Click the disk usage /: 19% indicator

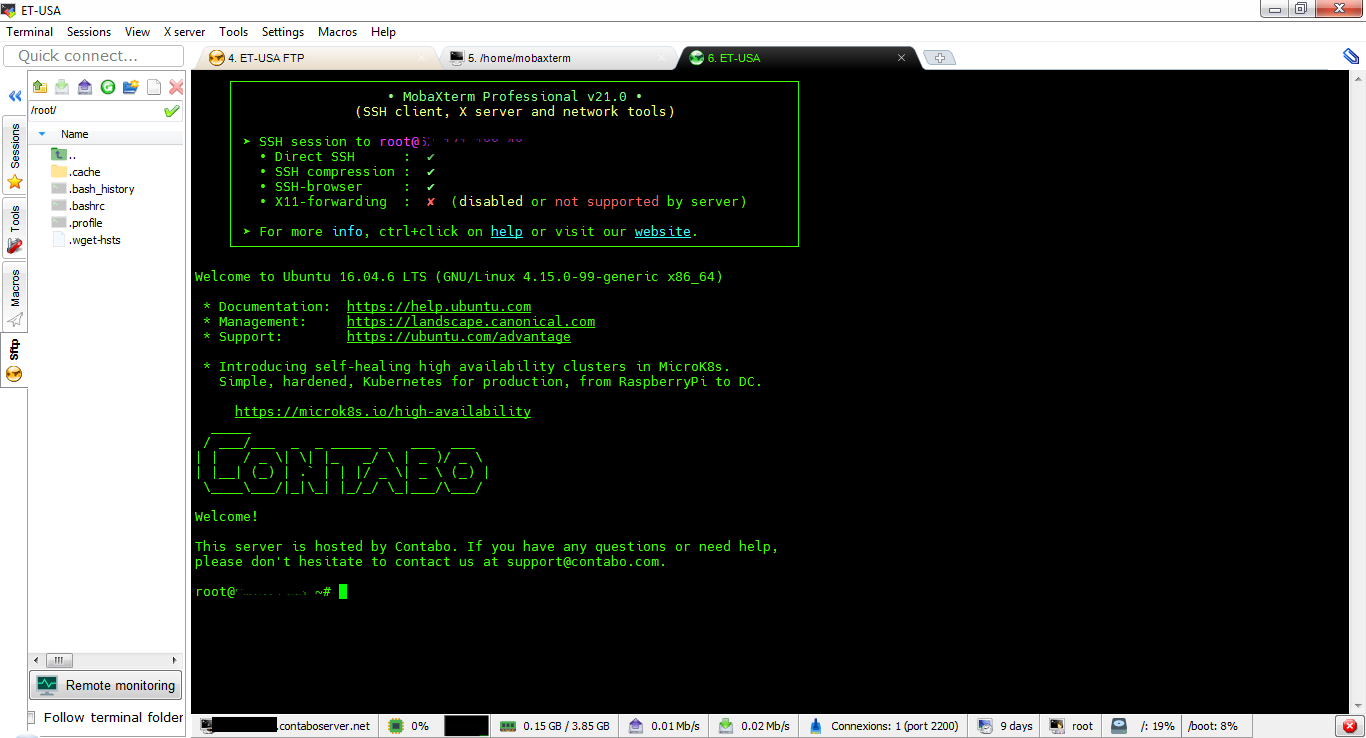pyautogui.click(x=1144, y=726)
